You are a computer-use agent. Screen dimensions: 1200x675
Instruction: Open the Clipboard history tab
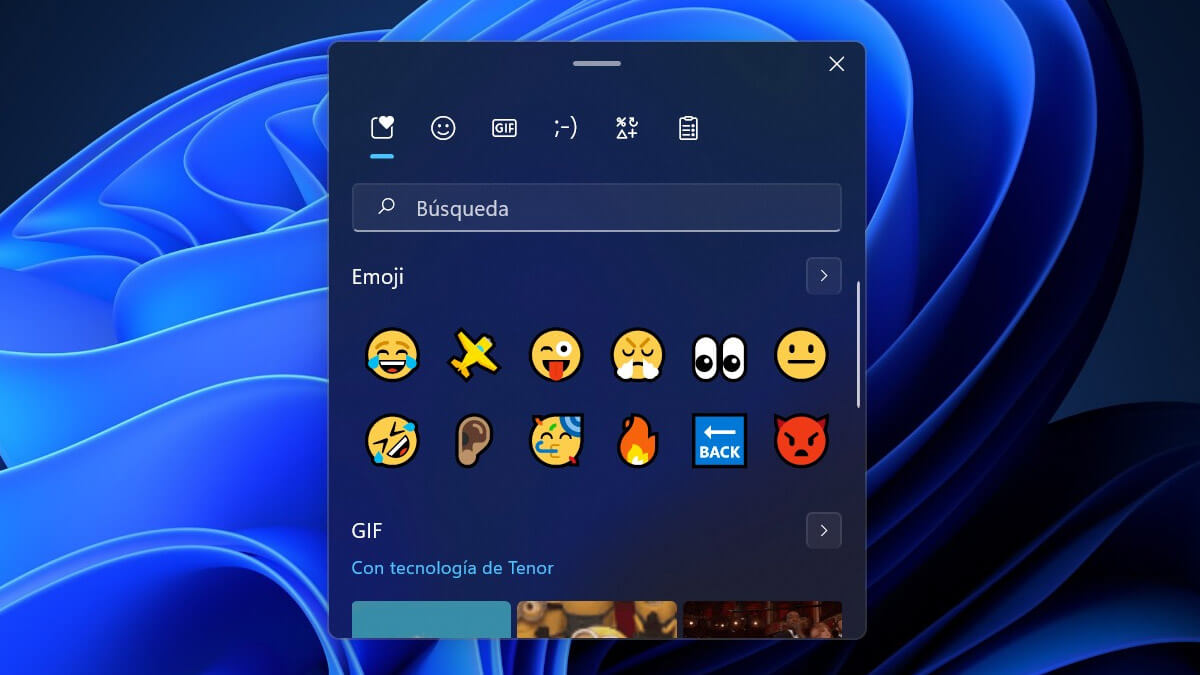click(x=688, y=128)
